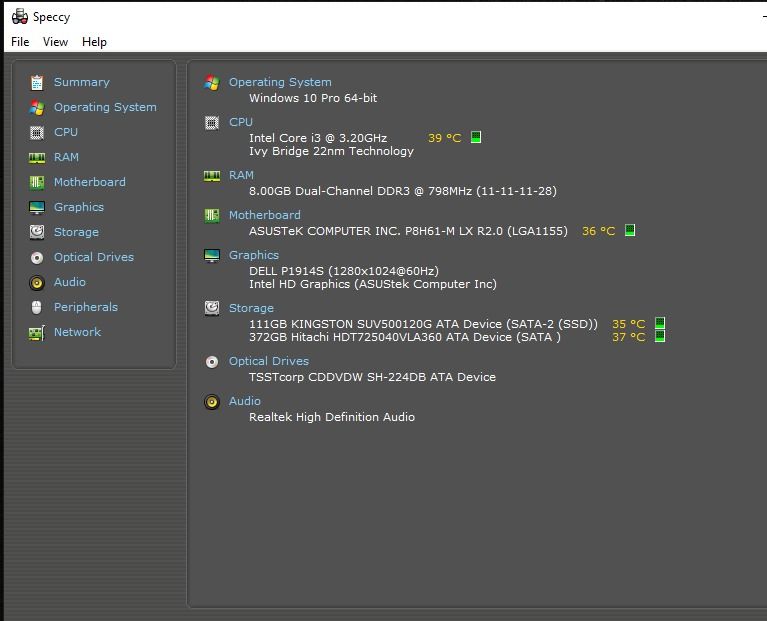Image resolution: width=767 pixels, height=621 pixels.
Task: Open the File menu
Action: pyautogui.click(x=20, y=42)
